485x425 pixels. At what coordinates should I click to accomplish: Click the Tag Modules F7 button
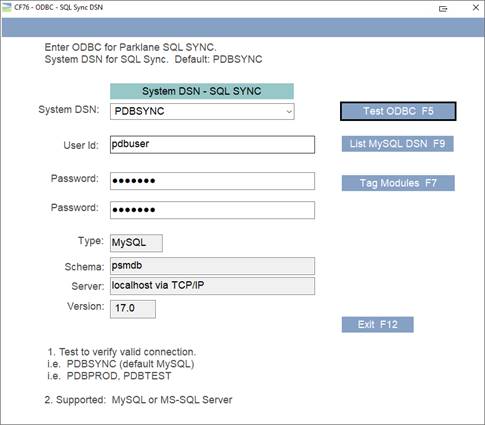tap(398, 183)
